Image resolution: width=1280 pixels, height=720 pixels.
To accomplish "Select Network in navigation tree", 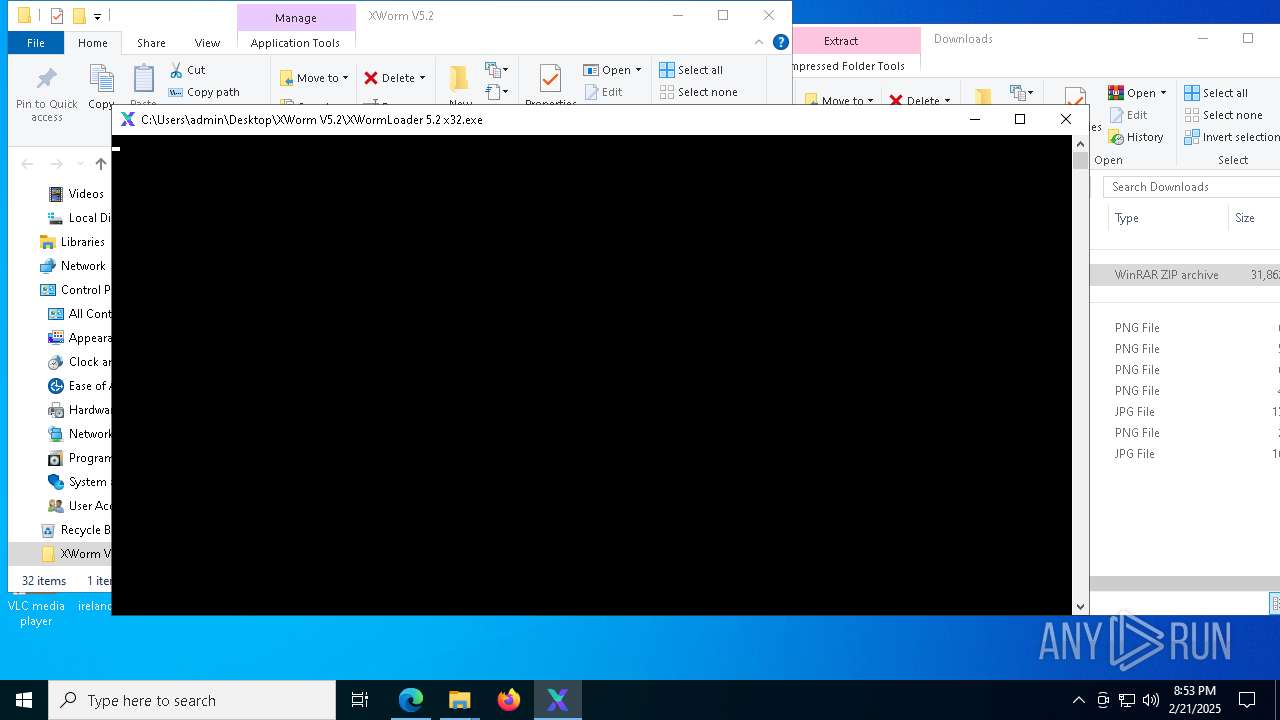I will 72,266.
